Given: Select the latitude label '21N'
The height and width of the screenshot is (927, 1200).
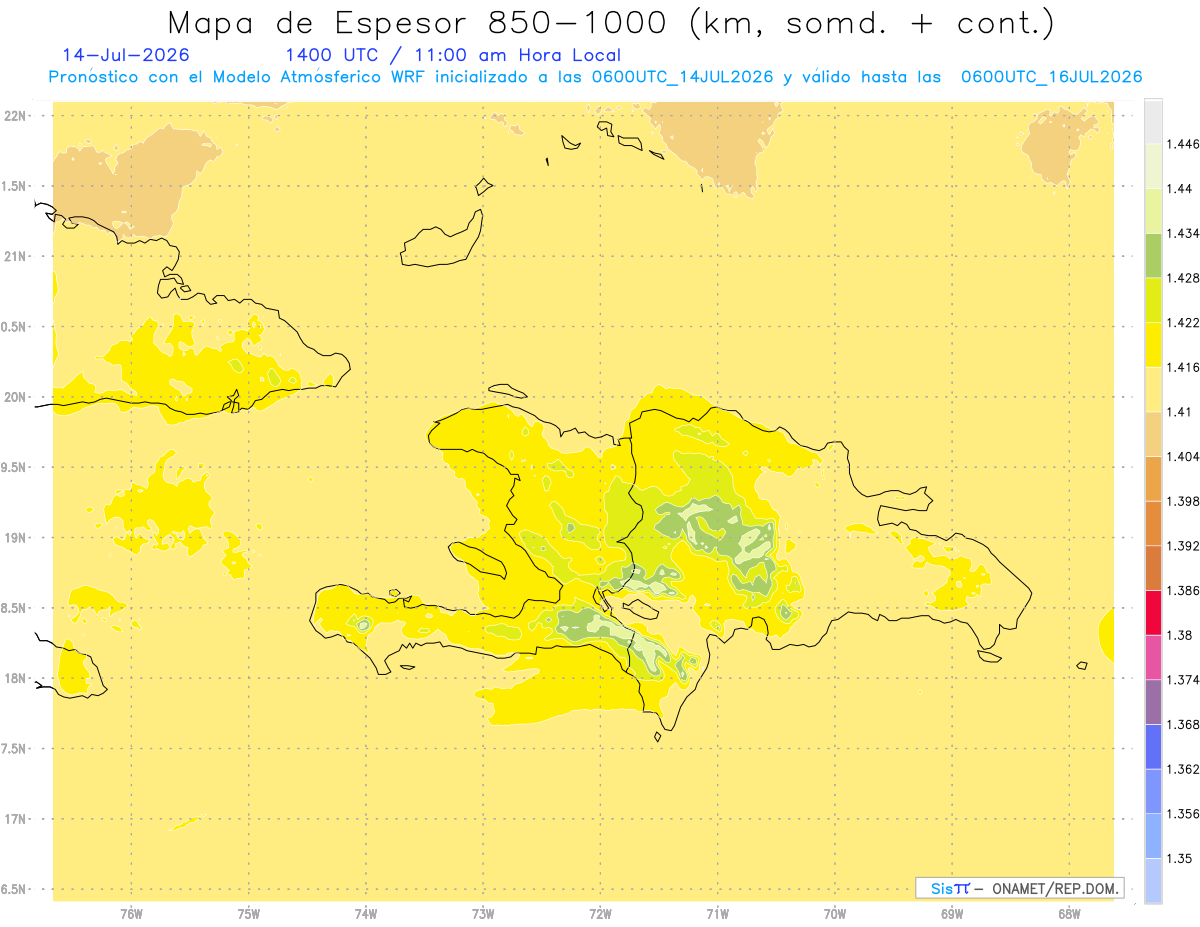Looking at the screenshot, I should tap(15, 256).
